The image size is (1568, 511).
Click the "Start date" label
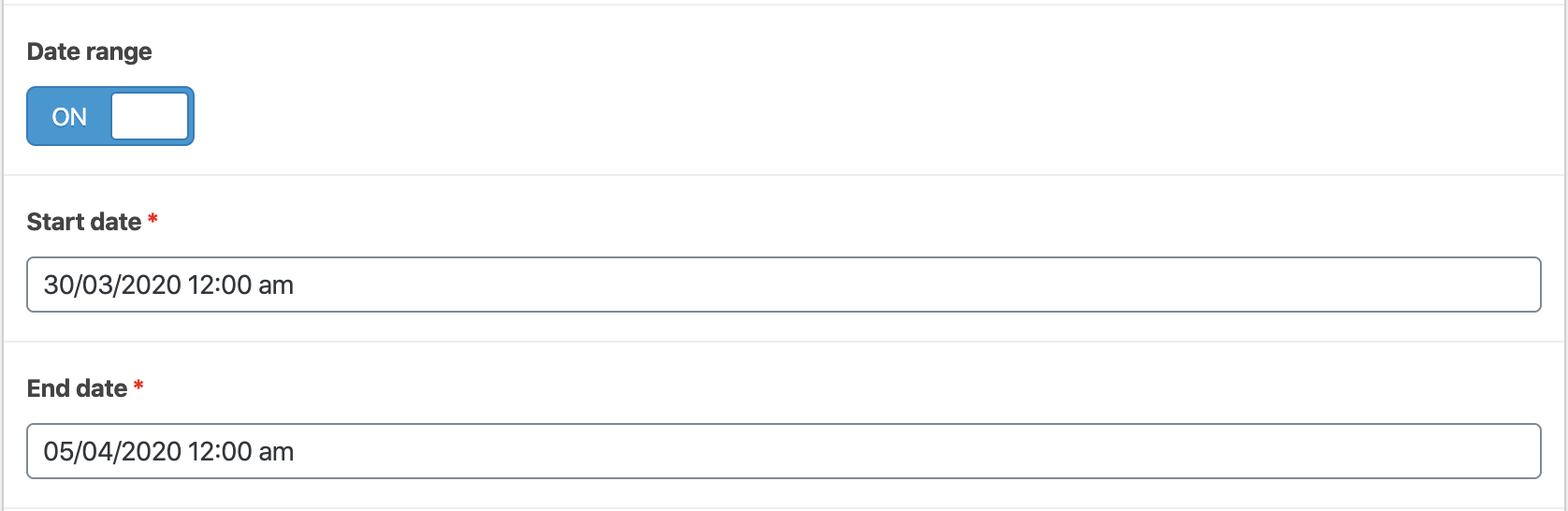[x=84, y=222]
